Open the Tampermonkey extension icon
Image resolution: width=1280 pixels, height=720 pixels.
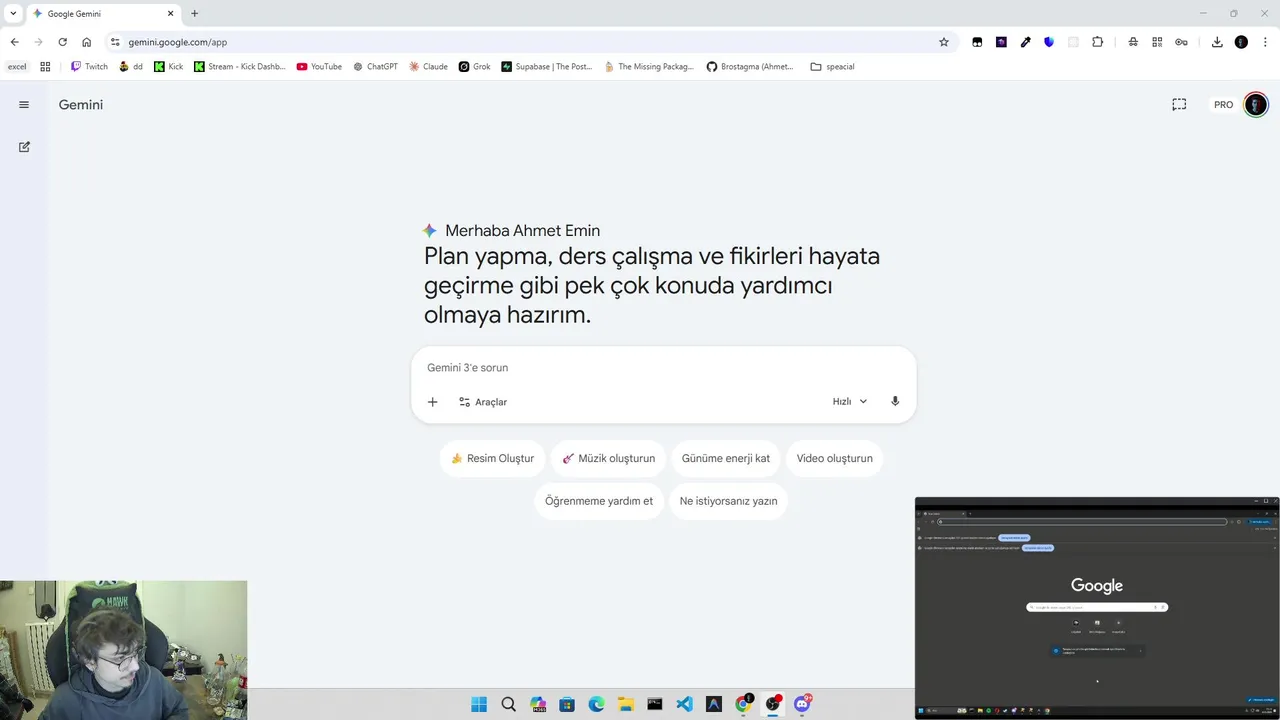[x=977, y=42]
